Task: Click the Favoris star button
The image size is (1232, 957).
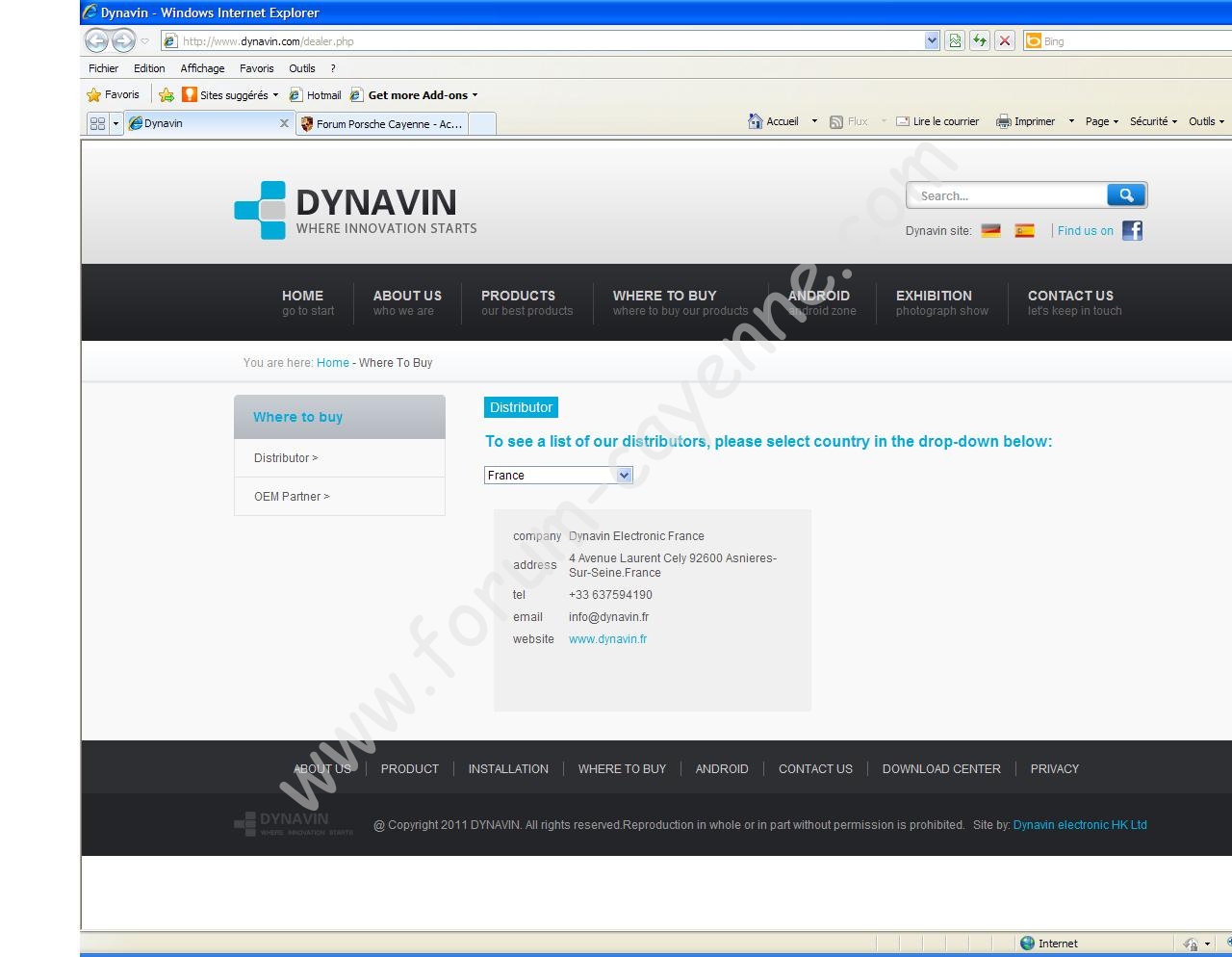Action: tap(113, 94)
